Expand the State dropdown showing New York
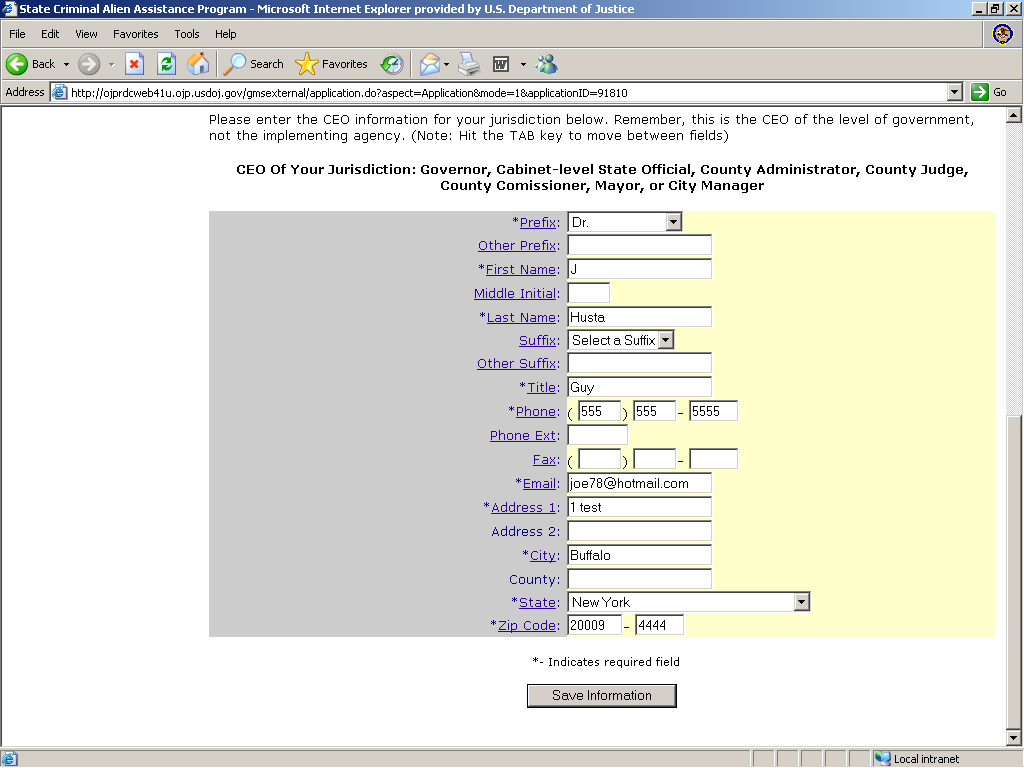The height and width of the screenshot is (768, 1024). click(801, 602)
